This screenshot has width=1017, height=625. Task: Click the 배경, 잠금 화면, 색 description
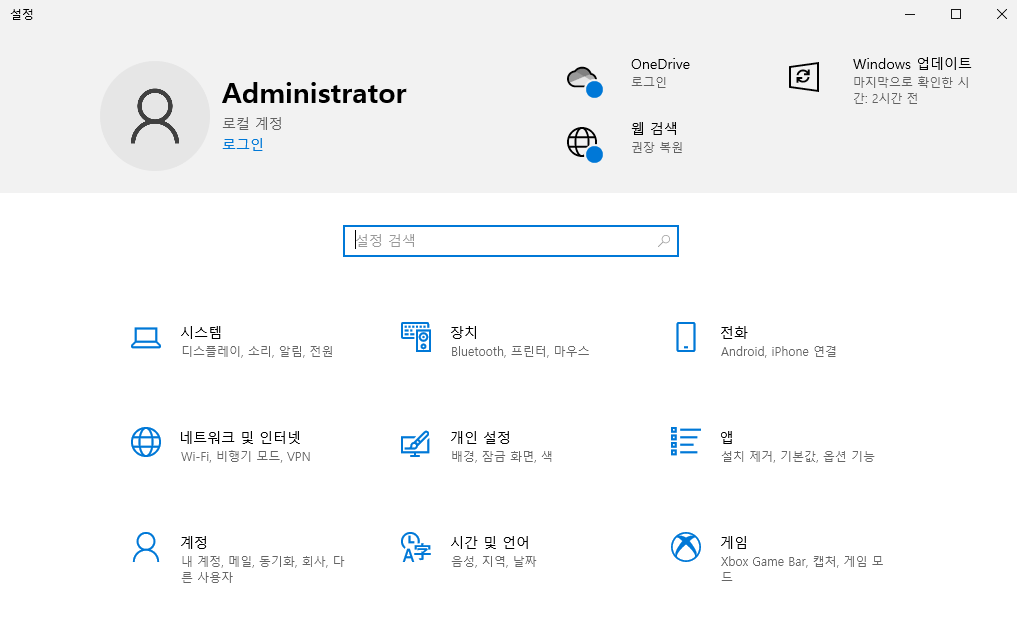(501, 456)
